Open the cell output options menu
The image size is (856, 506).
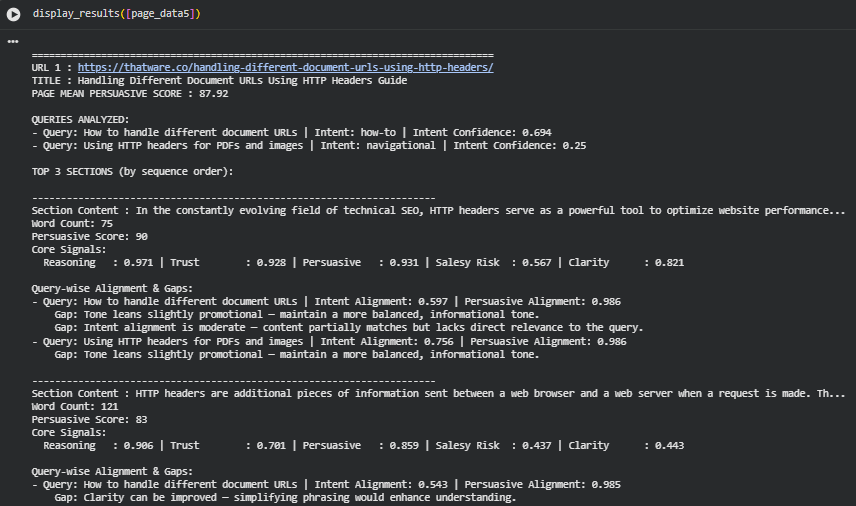[x=13, y=42]
